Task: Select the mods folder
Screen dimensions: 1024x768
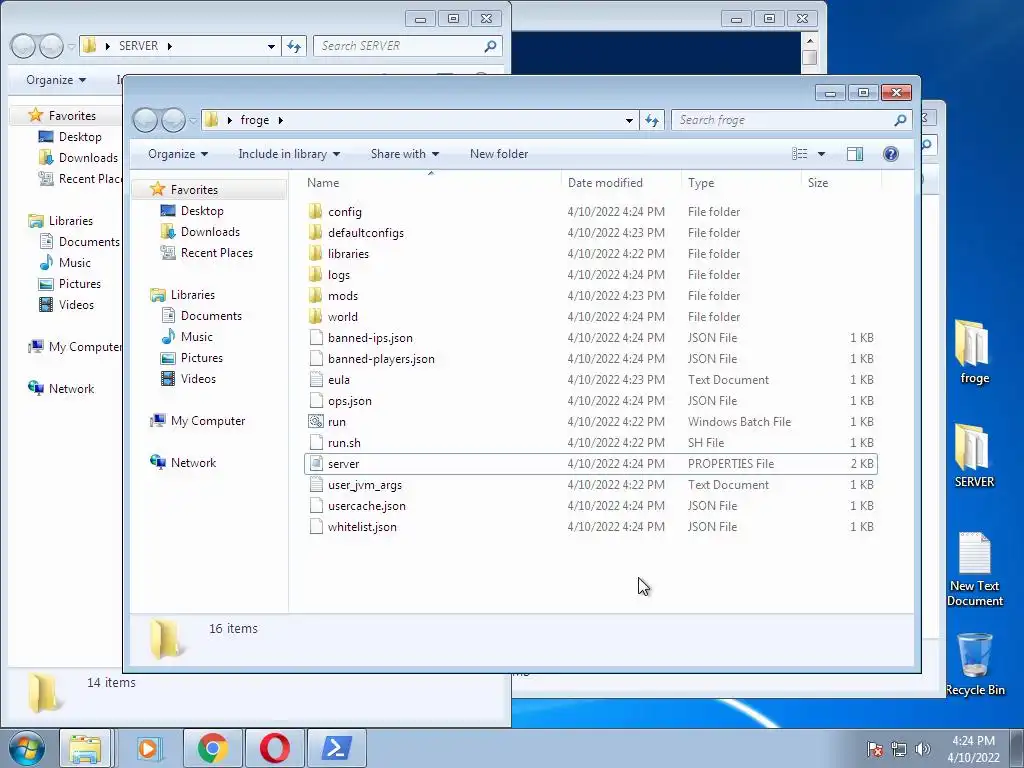Action: click(591, 295)
